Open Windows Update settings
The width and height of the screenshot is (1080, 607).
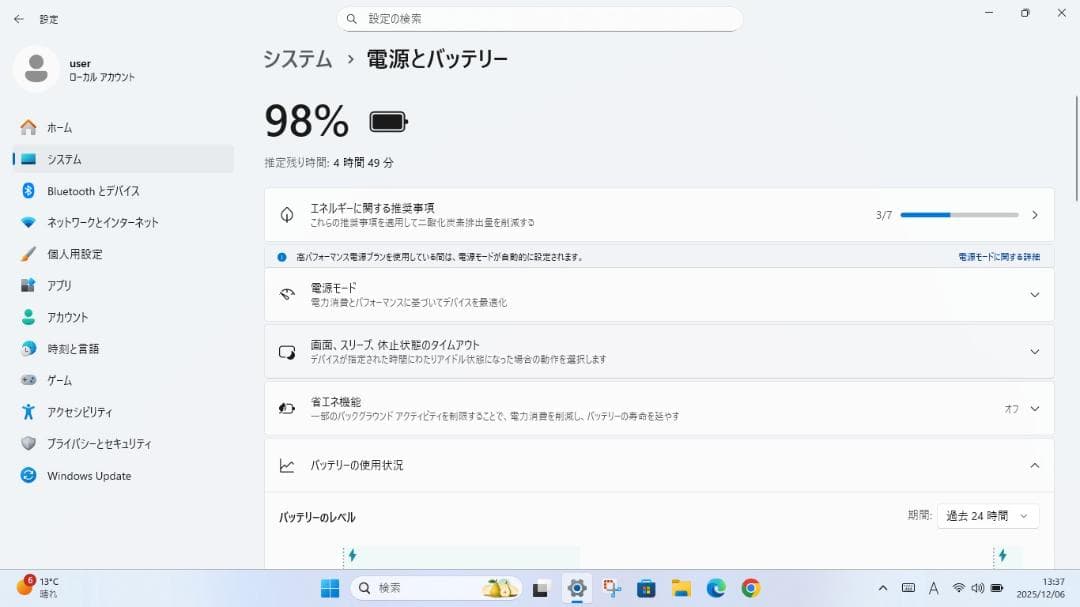coord(88,476)
